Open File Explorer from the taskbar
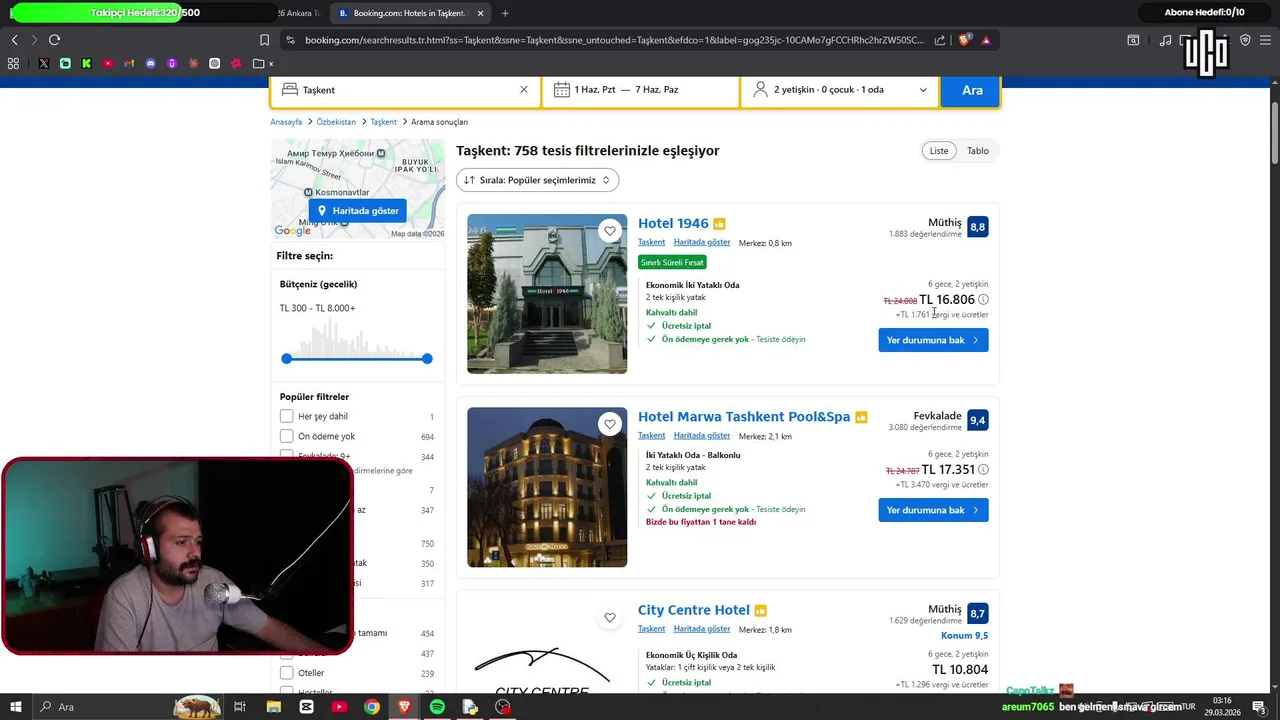The height and width of the screenshot is (720, 1280). click(273, 707)
